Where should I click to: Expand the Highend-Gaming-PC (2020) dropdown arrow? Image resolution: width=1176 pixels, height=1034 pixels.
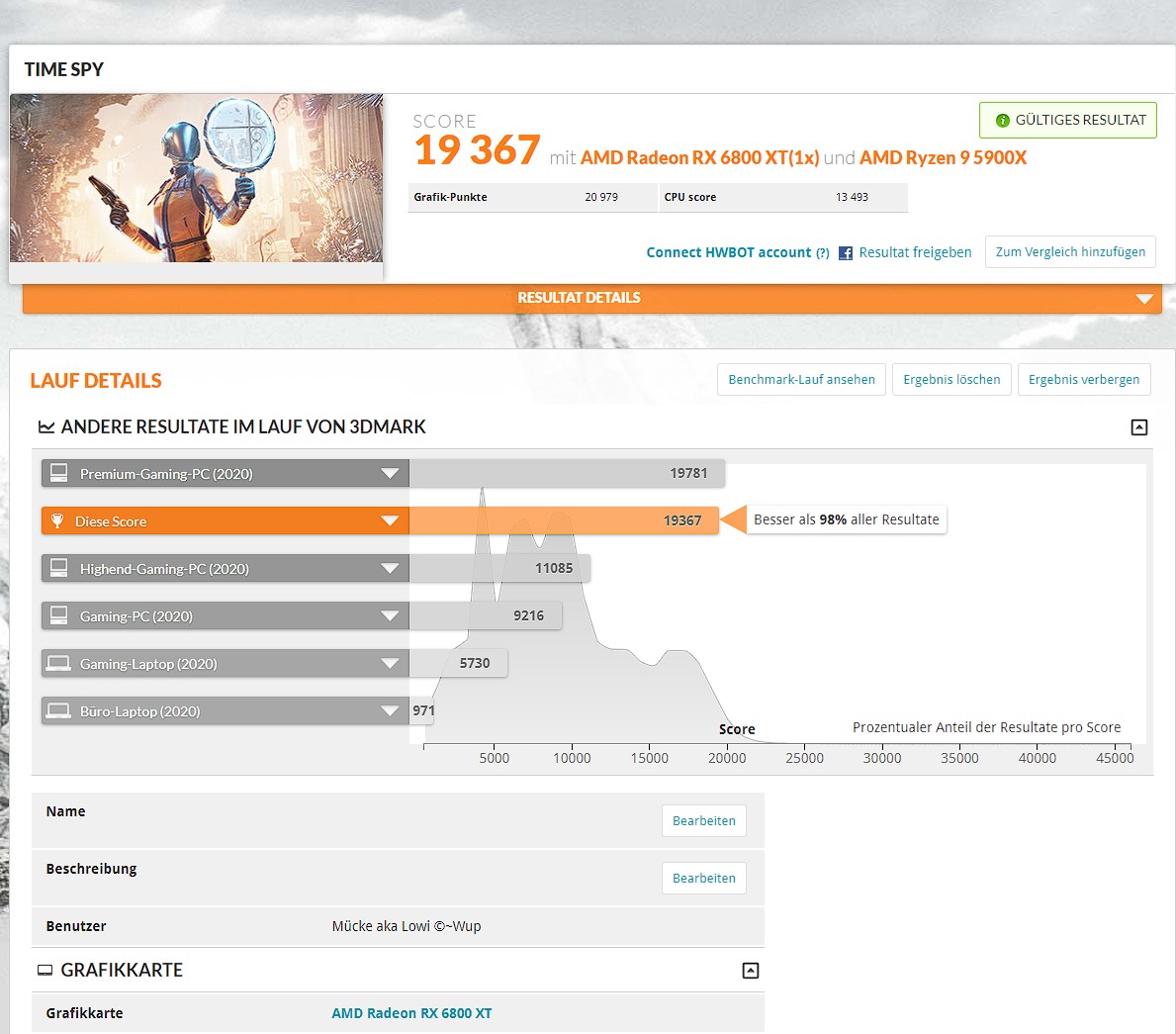click(x=390, y=568)
